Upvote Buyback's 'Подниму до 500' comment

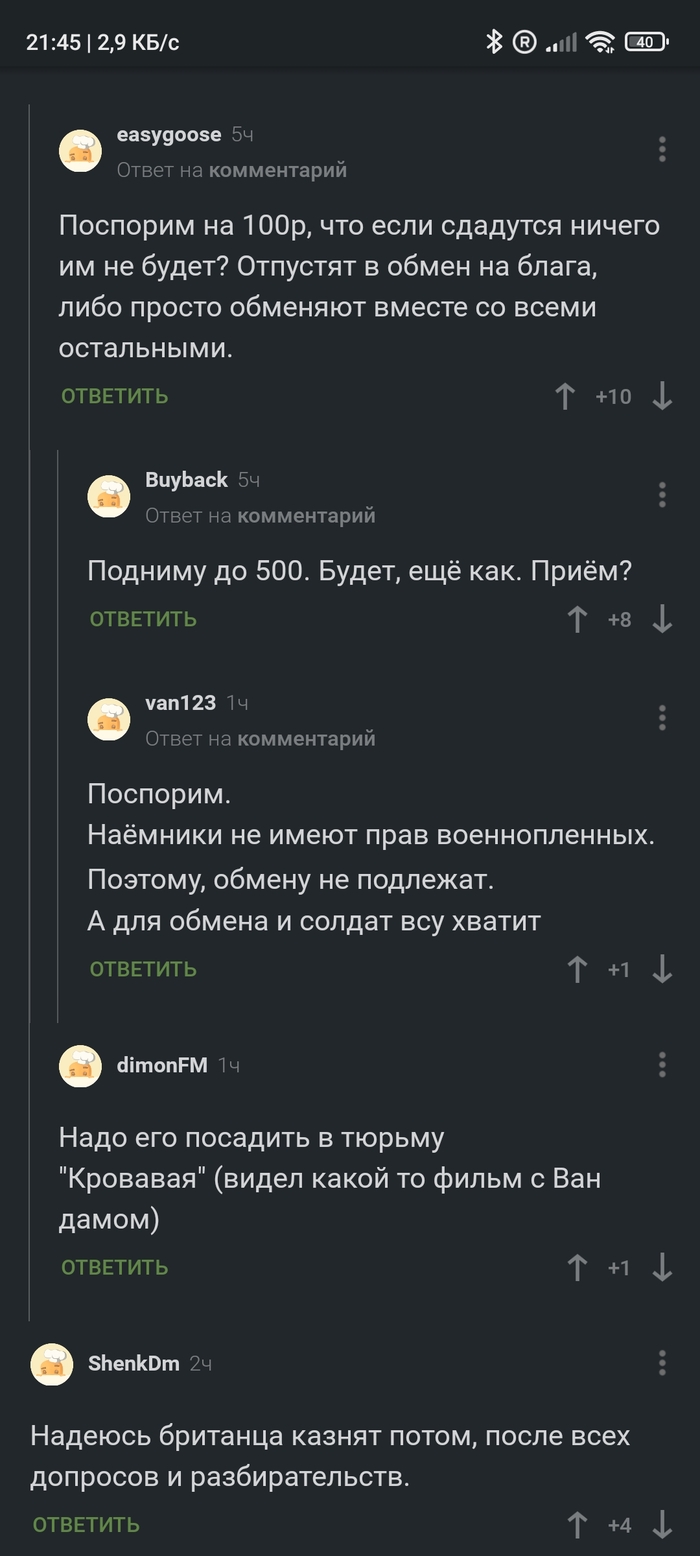[x=577, y=620]
